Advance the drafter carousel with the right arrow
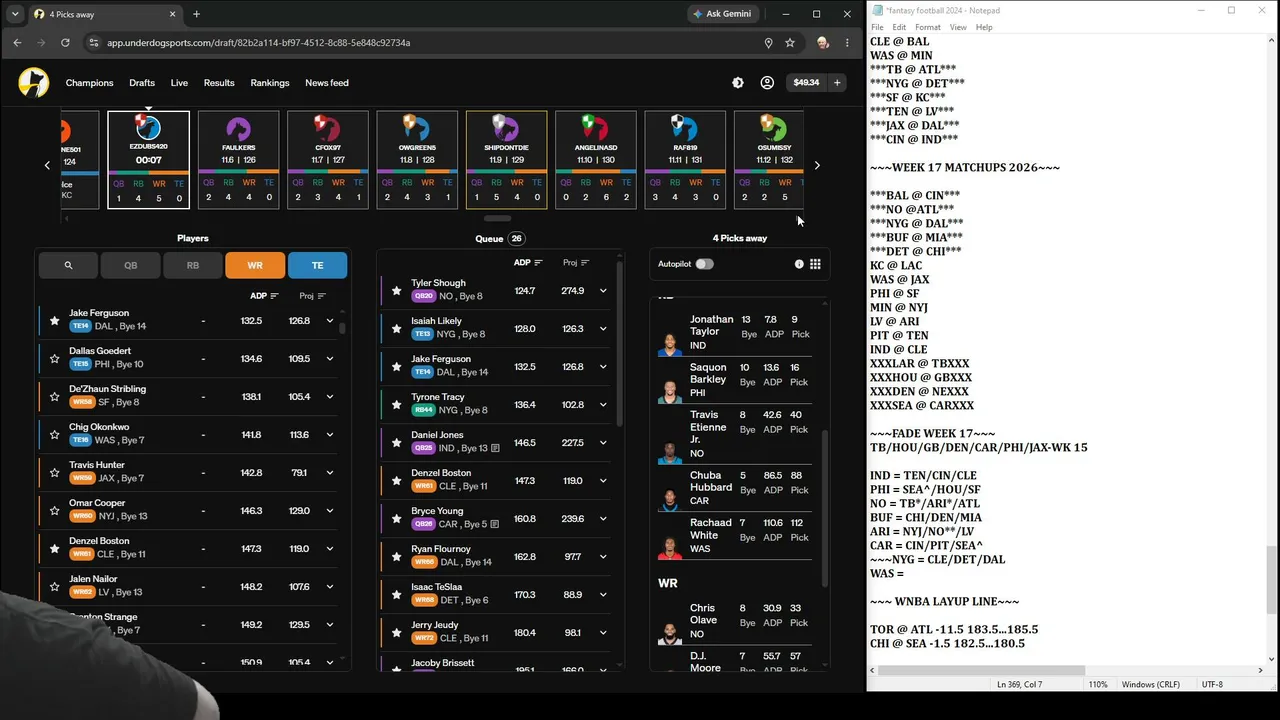Screen dimensions: 1280x720 (817, 165)
